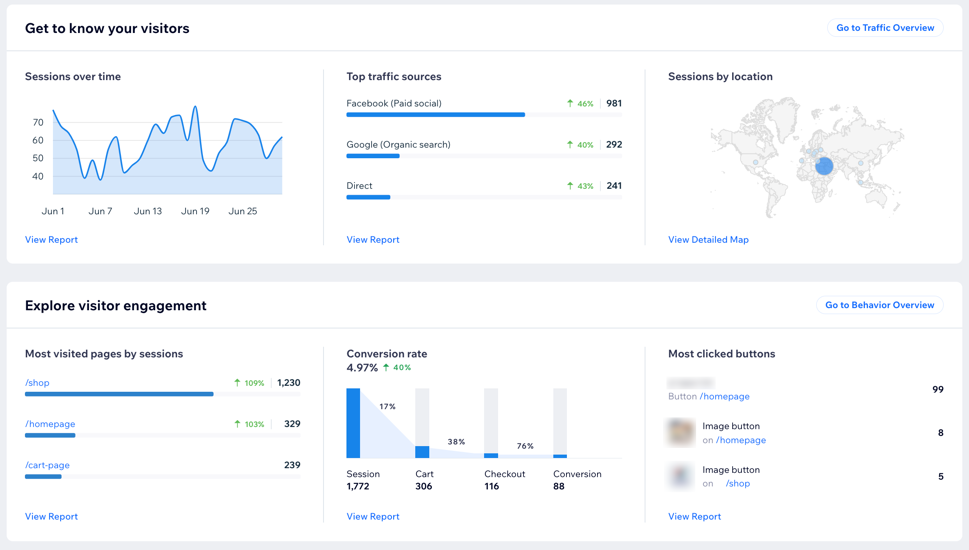
Task: Click the Direct traffic progress bar
Action: pyautogui.click(x=484, y=197)
